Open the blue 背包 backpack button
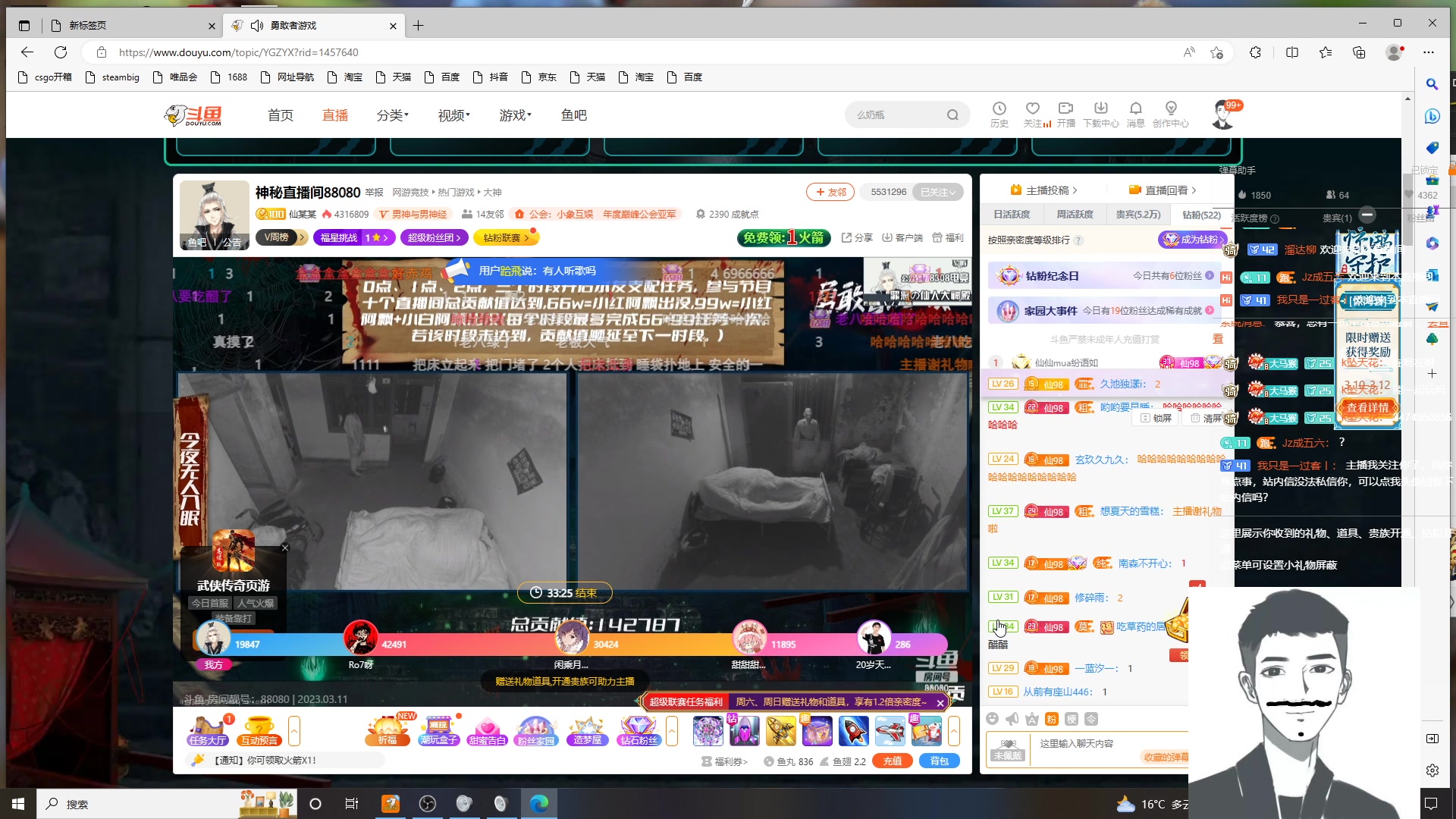Image resolution: width=1456 pixels, height=819 pixels. point(939,761)
